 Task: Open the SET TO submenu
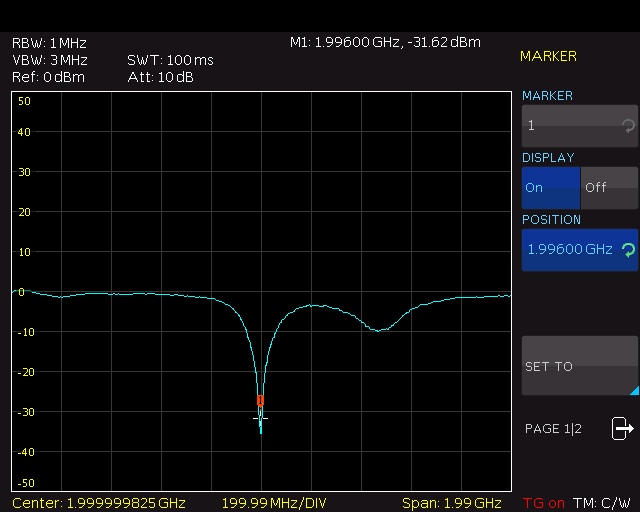579,366
